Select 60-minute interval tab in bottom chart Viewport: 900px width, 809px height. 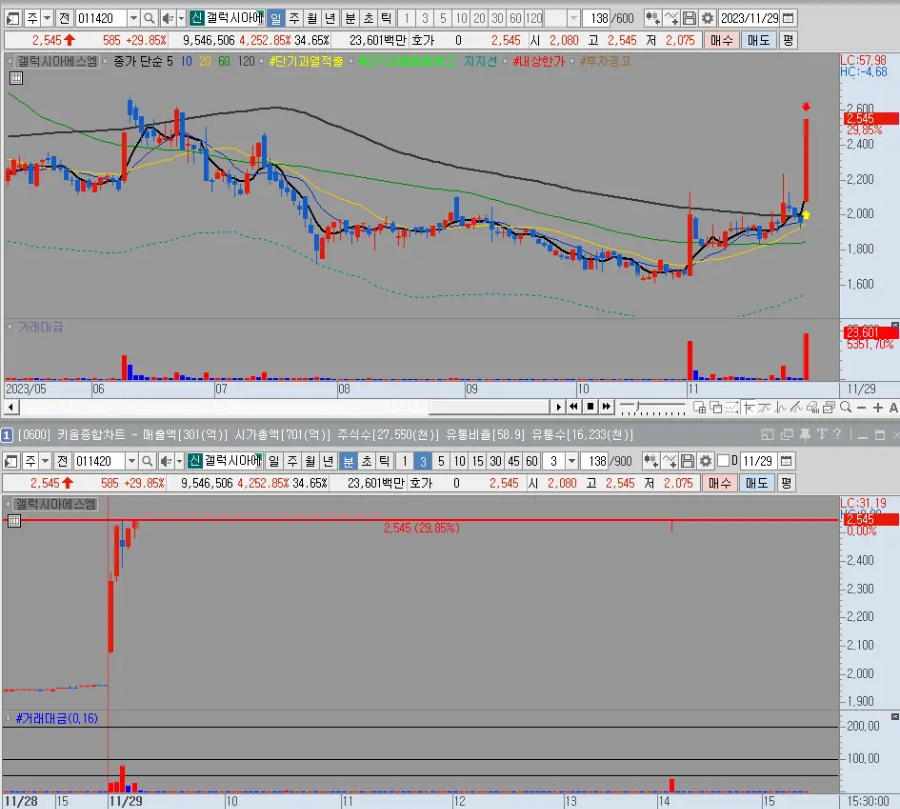tap(532, 461)
